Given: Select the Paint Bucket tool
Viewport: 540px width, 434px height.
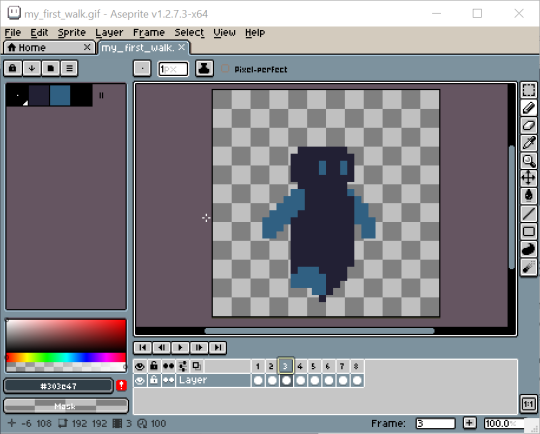Looking at the screenshot, I should click(x=529, y=196).
